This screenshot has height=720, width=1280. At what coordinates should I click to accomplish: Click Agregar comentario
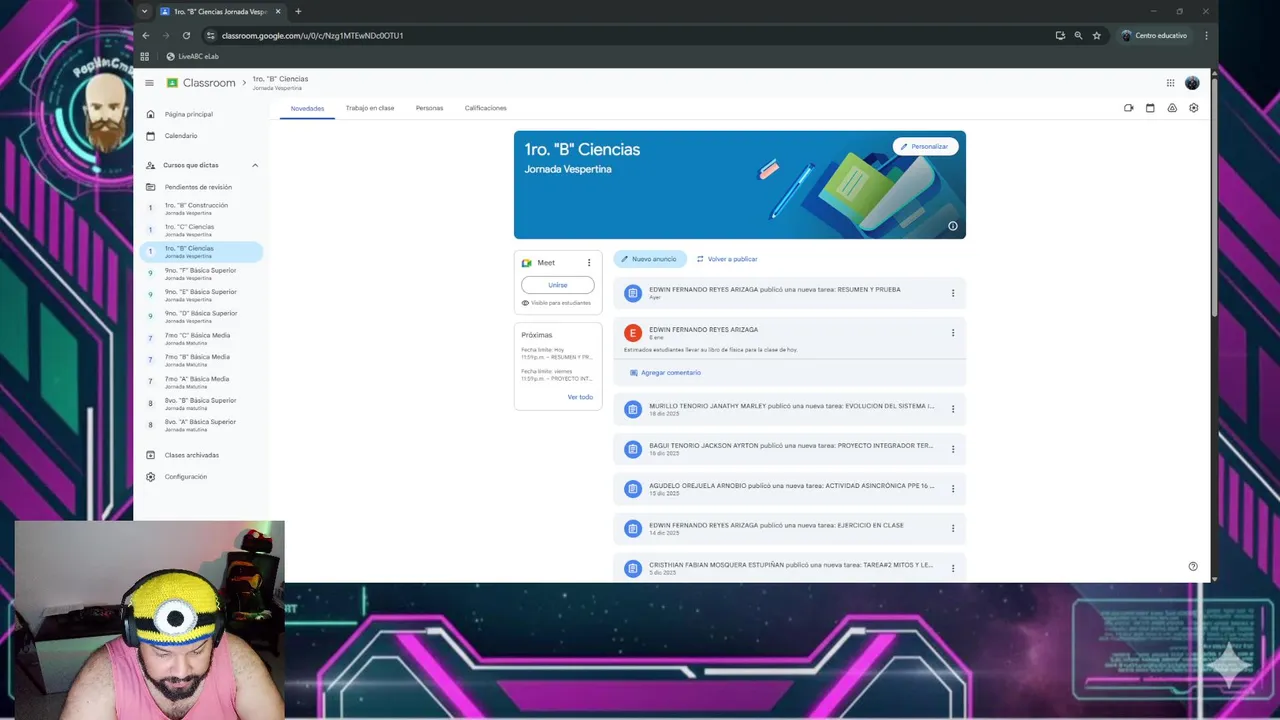pos(665,373)
